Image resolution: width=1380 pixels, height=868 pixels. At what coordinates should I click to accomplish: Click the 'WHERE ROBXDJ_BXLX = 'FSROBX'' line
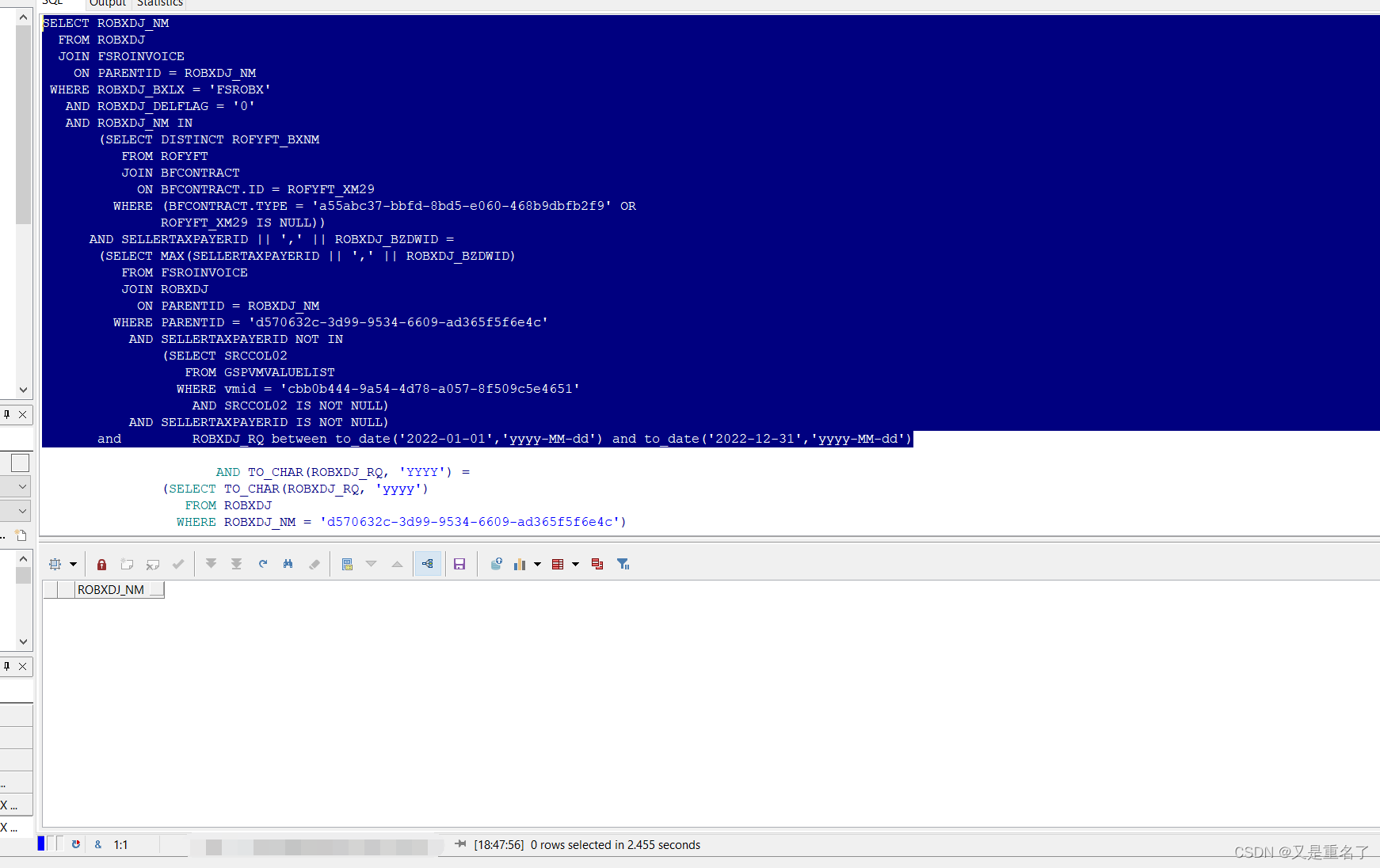click(x=160, y=89)
